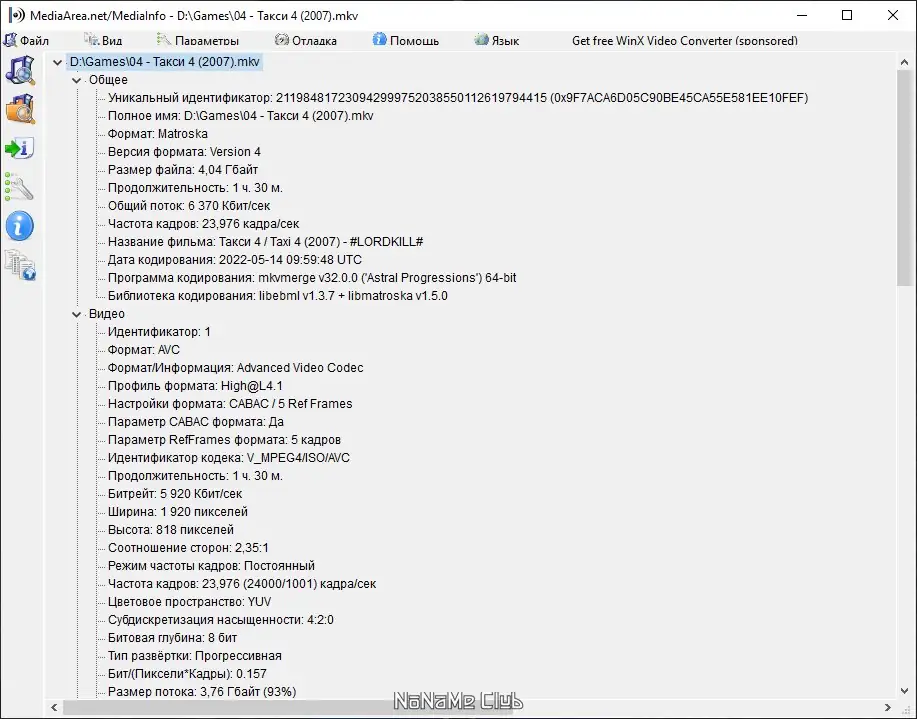Screen dimensions: 917x719
Task: Open folder via sidebar folder icon
Action: coord(20,109)
